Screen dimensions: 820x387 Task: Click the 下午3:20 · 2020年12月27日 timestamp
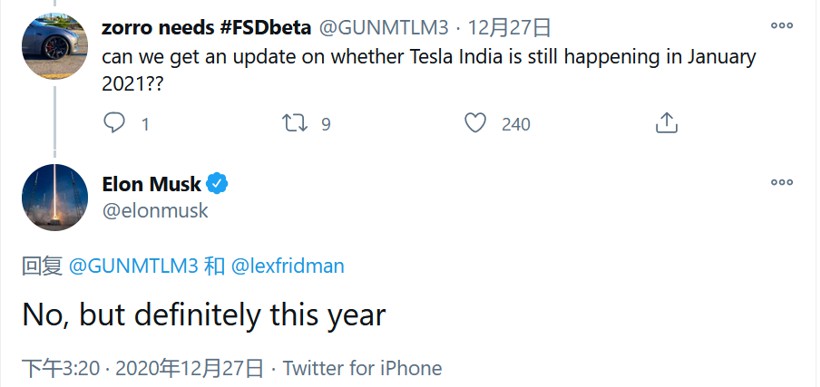click(143, 368)
